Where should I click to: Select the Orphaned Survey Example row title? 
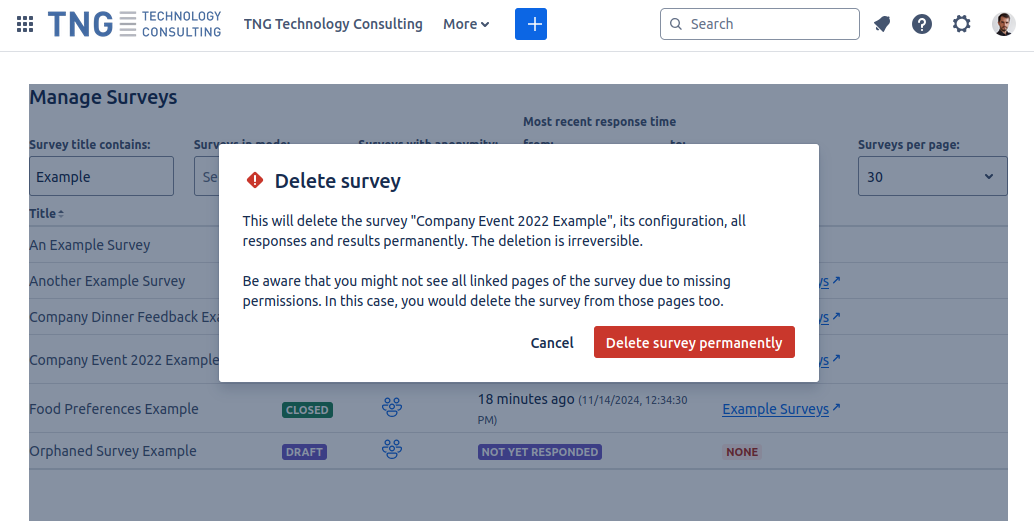click(113, 451)
